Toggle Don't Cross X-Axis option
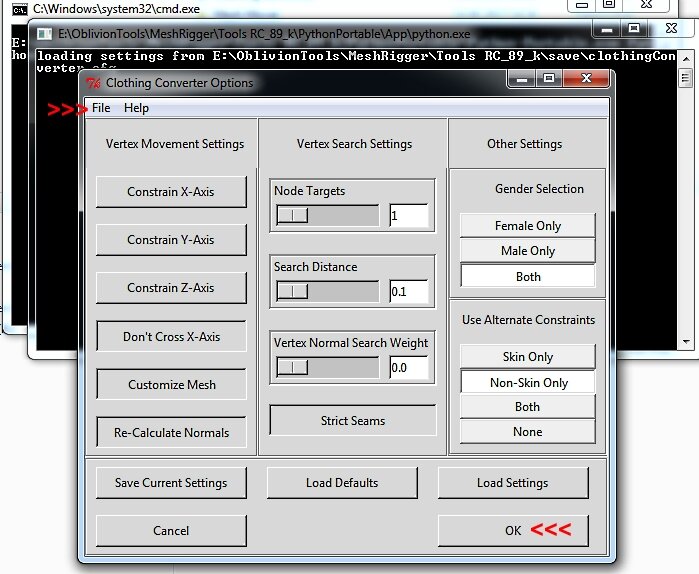The image size is (699, 574). click(x=171, y=336)
